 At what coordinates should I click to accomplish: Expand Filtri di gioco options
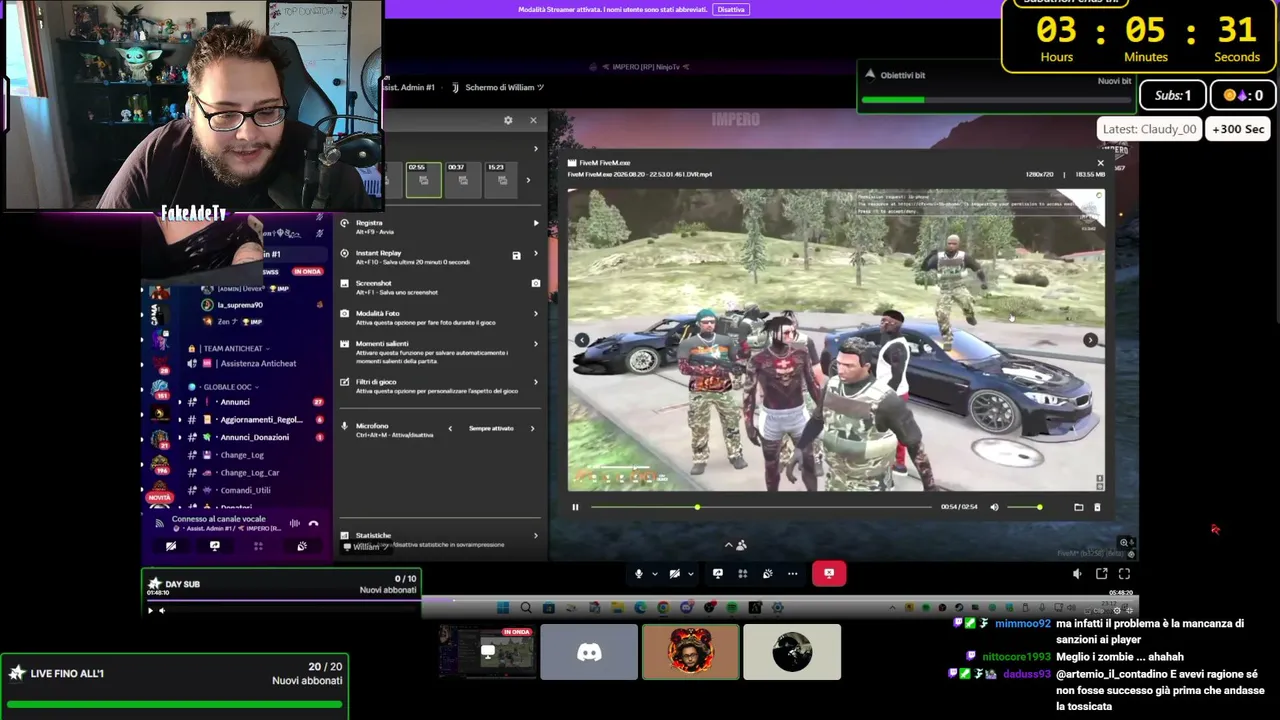536,382
